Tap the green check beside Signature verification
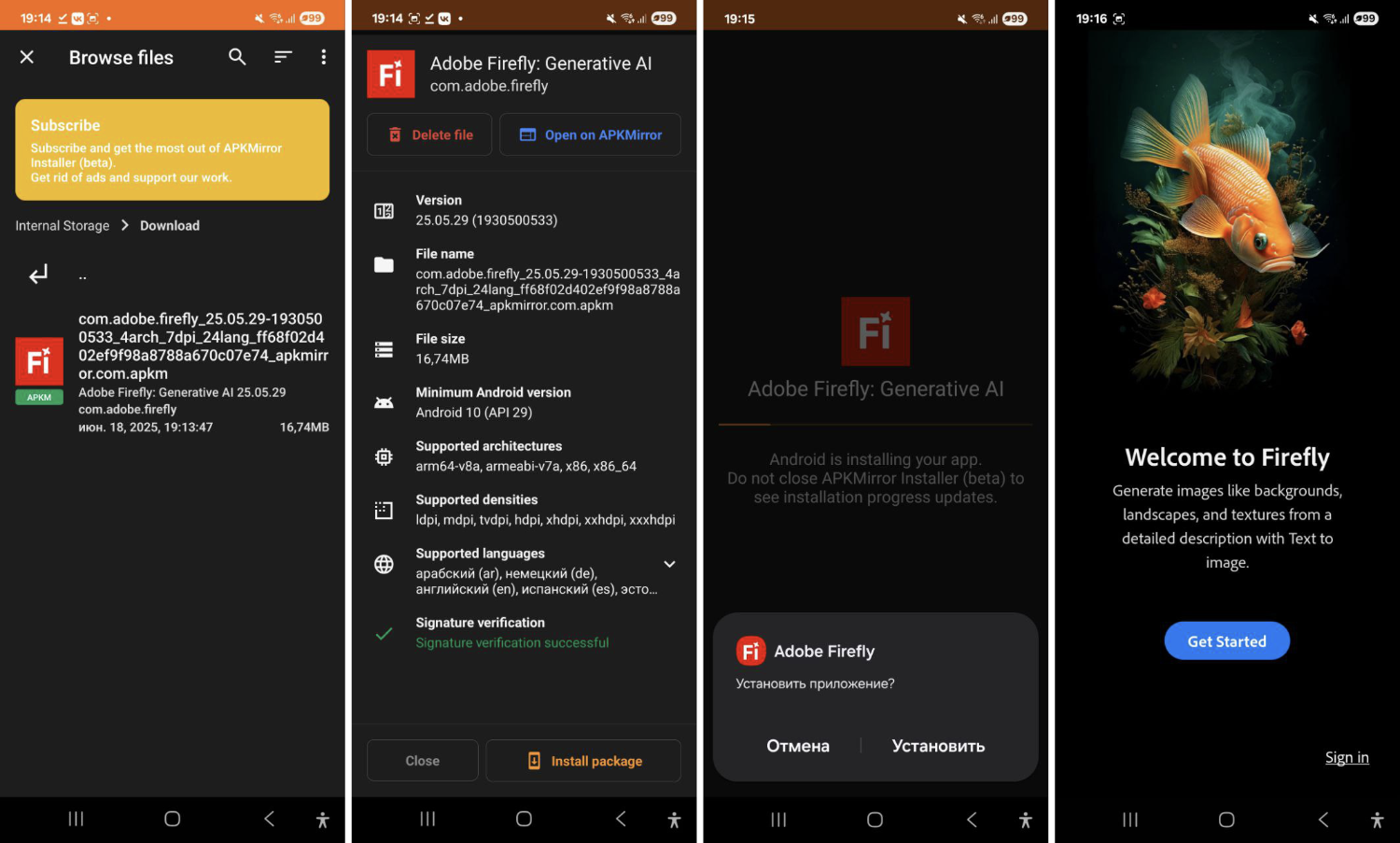 click(x=384, y=634)
